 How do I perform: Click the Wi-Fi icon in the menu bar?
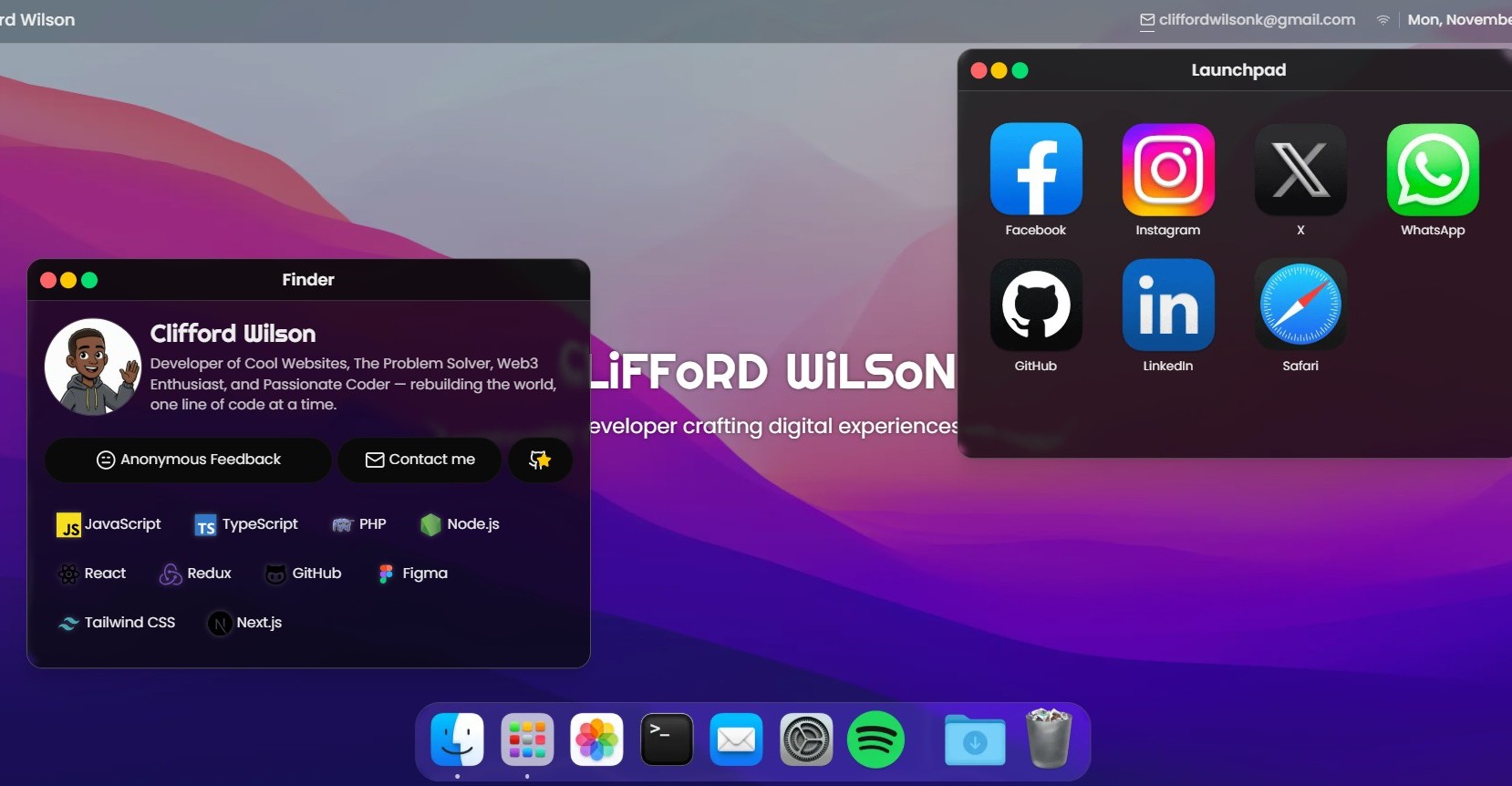point(1383,20)
